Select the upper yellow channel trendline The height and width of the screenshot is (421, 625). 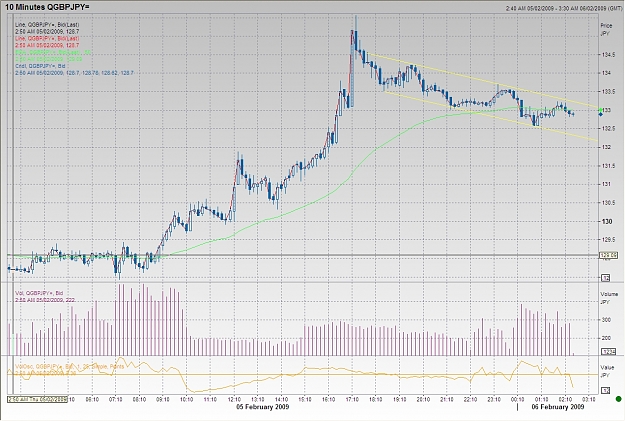(x=482, y=81)
